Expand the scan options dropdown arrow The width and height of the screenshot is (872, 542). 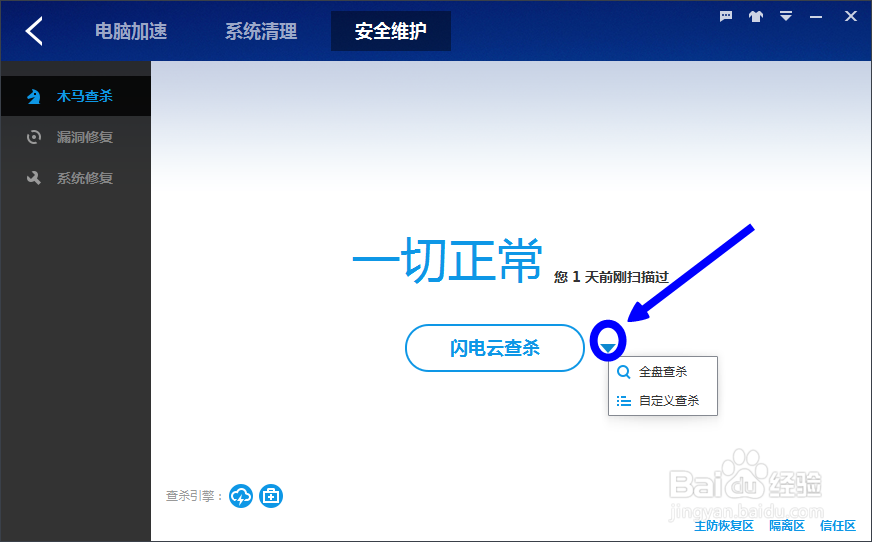coord(608,348)
